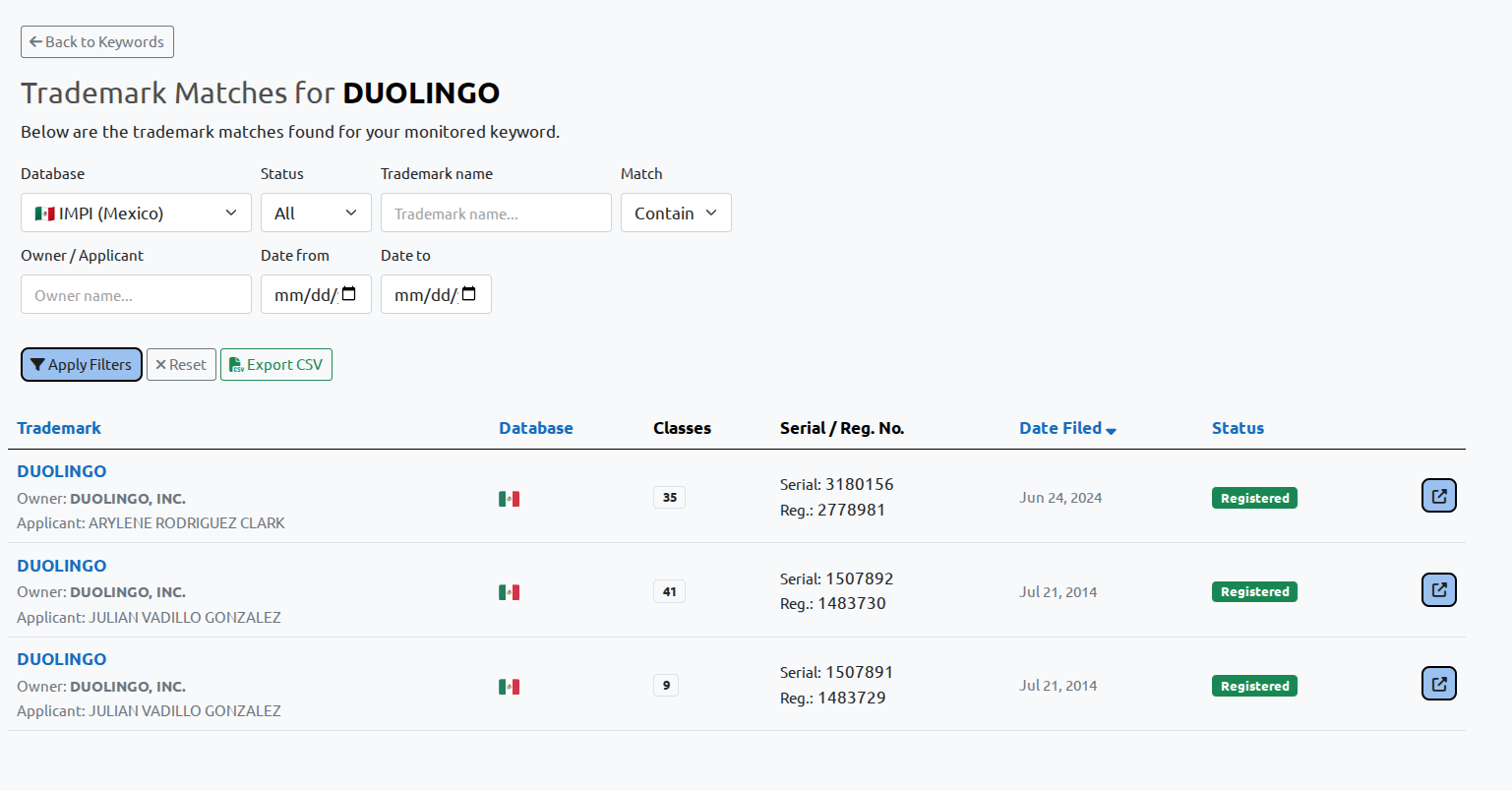Click Mexico flag in first result row
Image resolution: width=1512 pixels, height=791 pixels.
tap(509, 499)
